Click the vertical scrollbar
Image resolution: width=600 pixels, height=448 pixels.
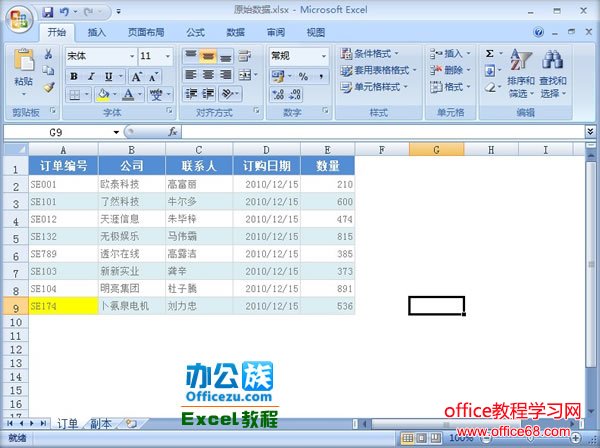coord(591,264)
